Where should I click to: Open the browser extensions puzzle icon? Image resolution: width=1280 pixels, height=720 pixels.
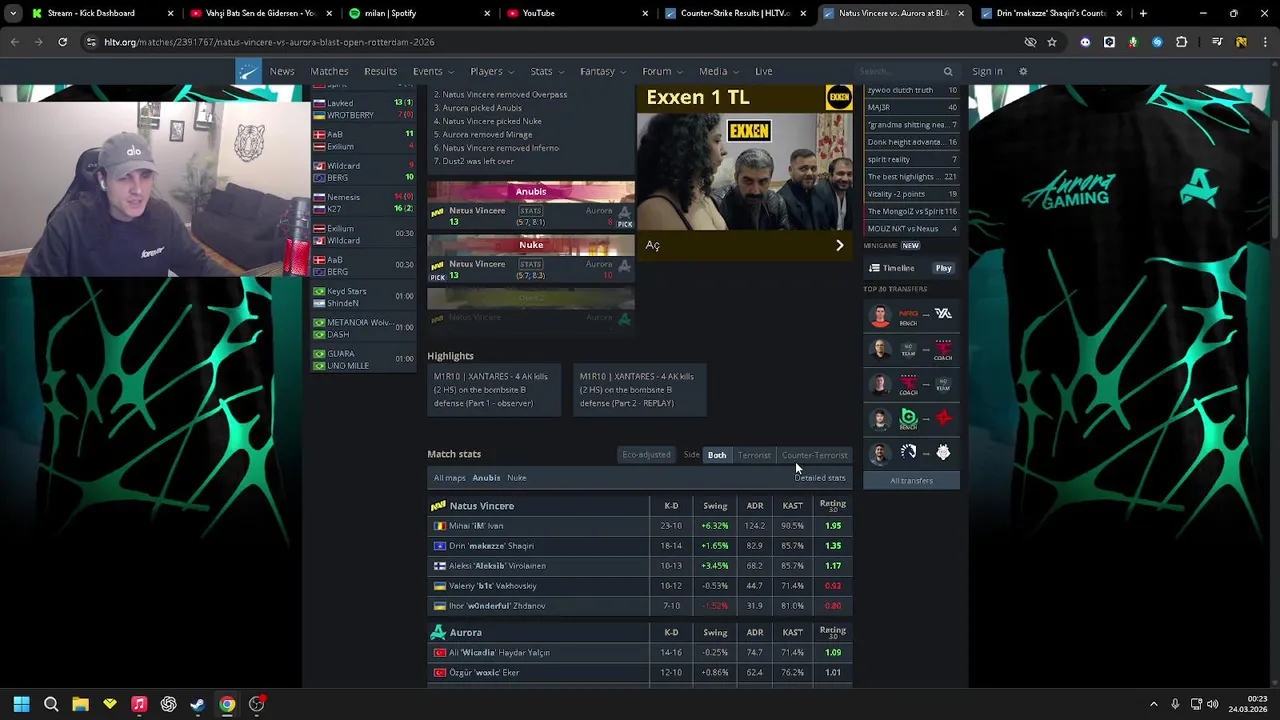pos(1181,42)
